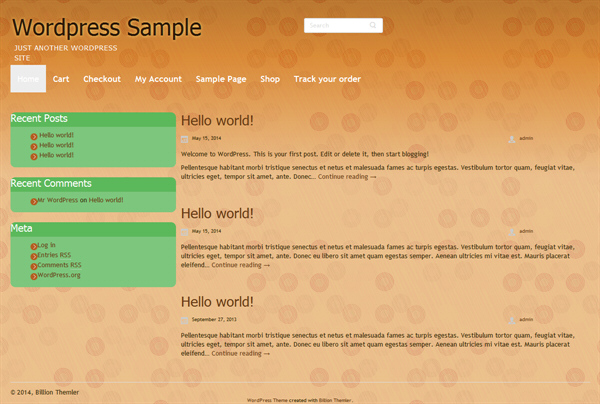
Task: Open the third Hello world! post title
Action: tap(217, 302)
